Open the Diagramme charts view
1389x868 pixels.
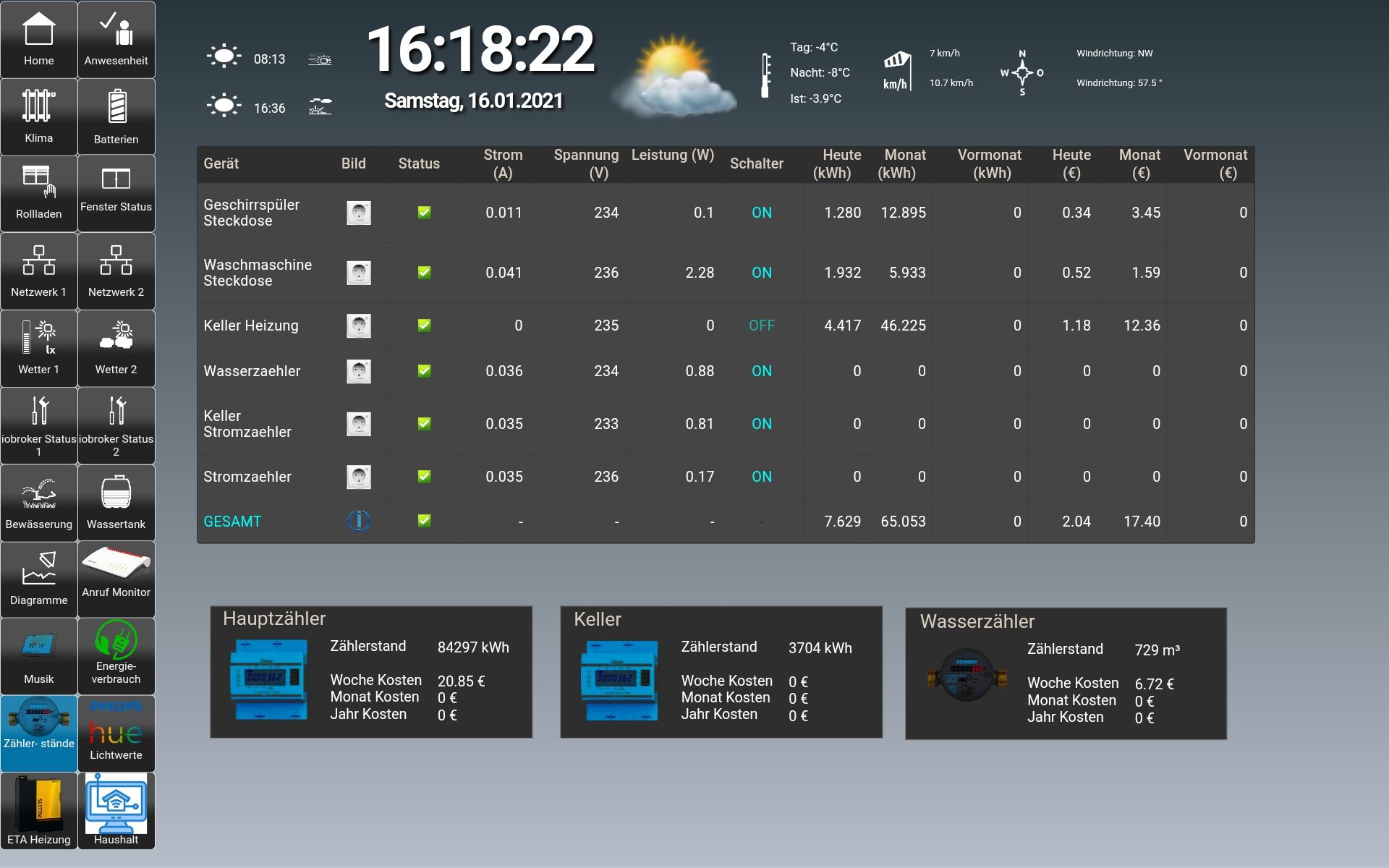point(38,579)
